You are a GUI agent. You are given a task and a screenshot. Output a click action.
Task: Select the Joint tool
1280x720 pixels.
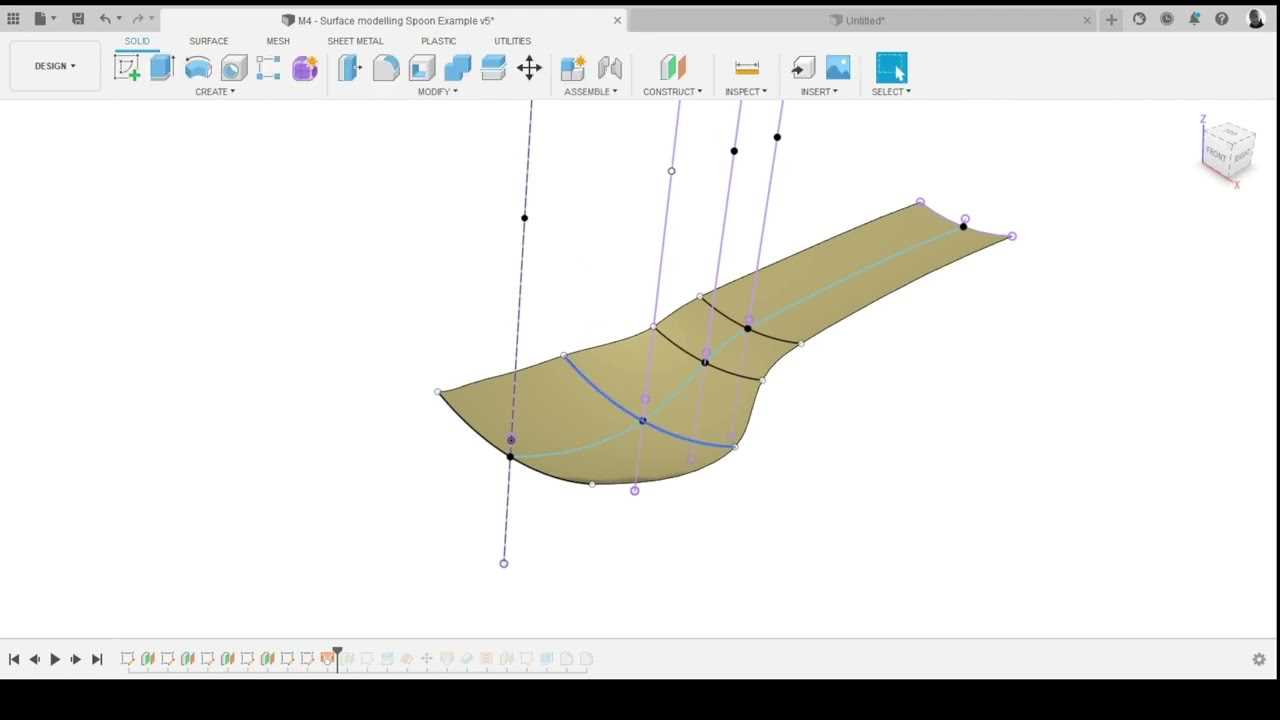point(610,68)
